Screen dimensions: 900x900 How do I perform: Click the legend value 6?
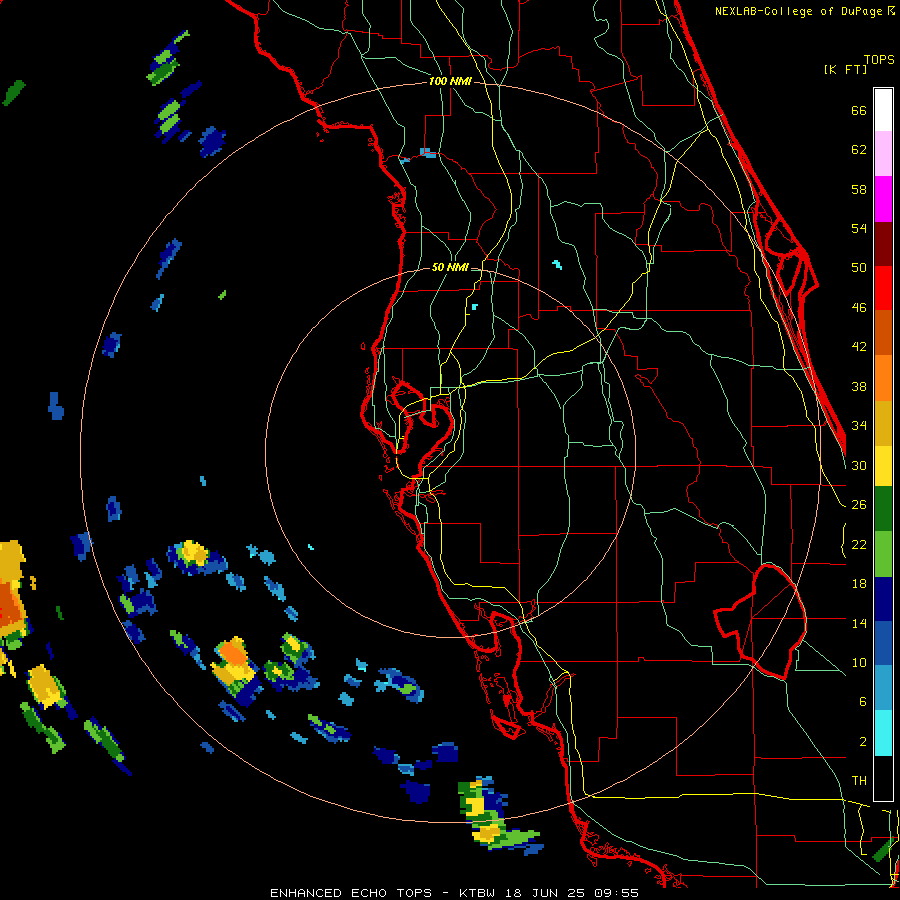[862, 702]
